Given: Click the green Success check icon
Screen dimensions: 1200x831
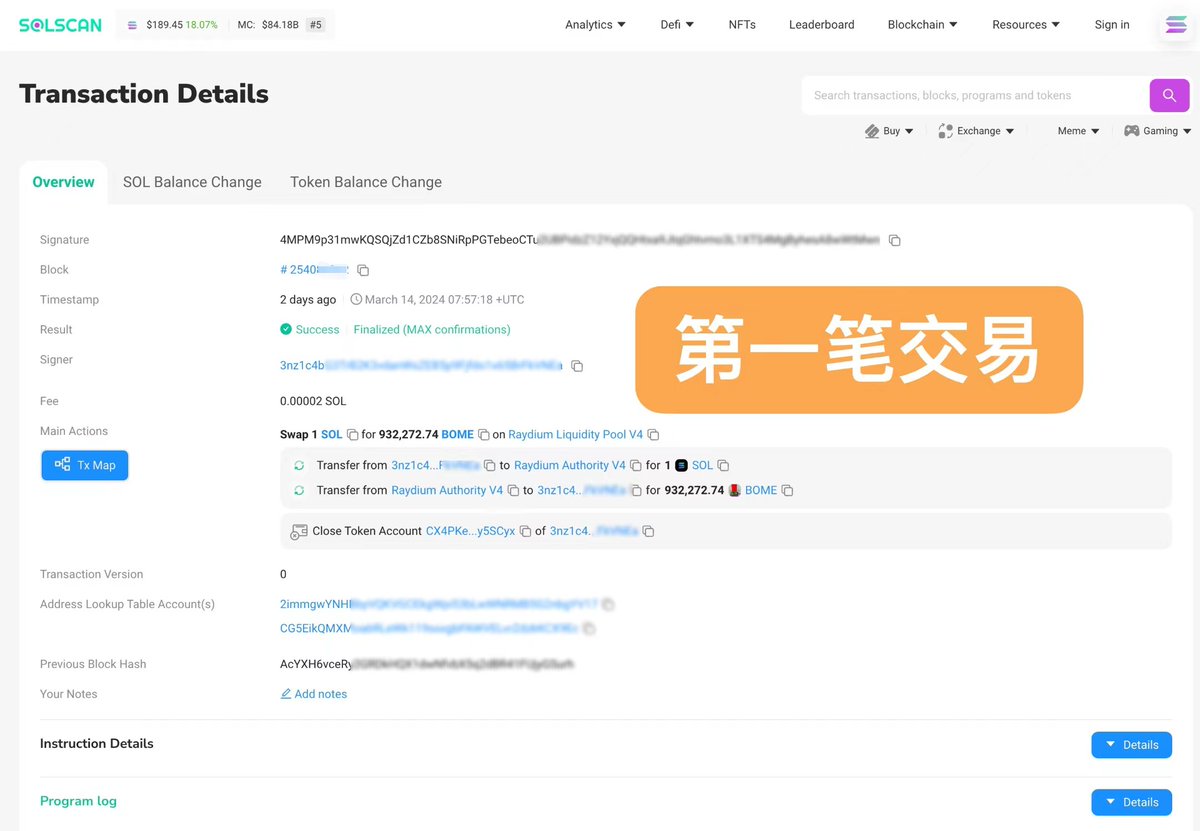Looking at the screenshot, I should [x=286, y=330].
